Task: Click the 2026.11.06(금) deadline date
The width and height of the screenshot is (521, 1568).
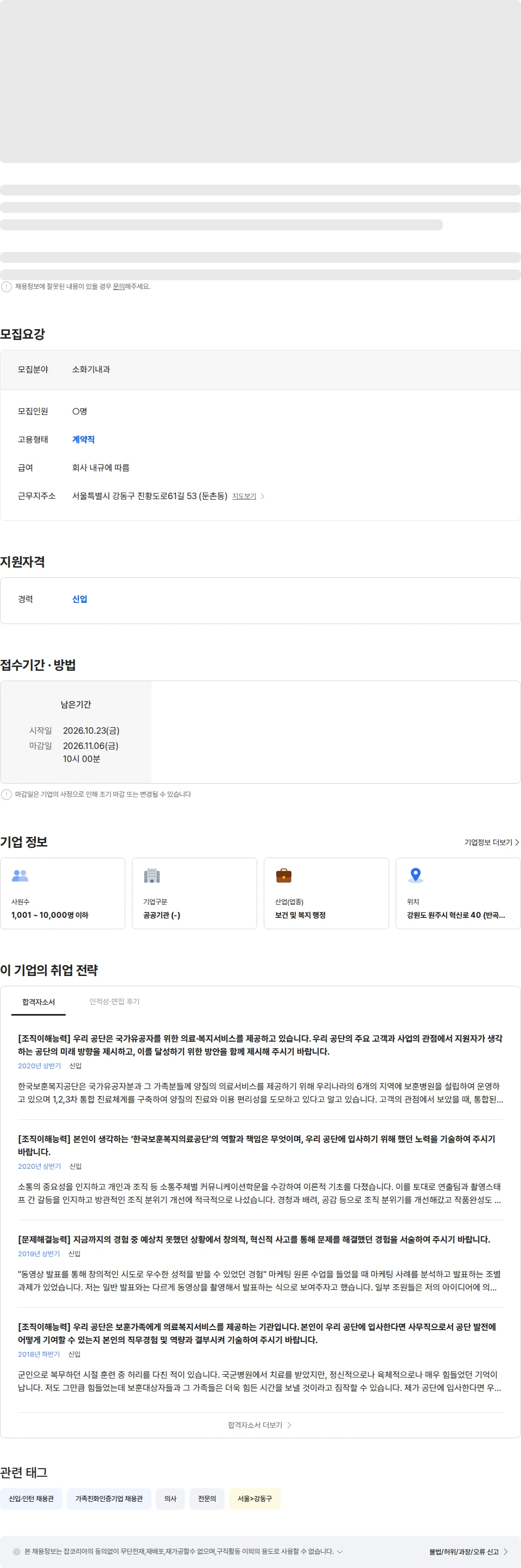Action: [91, 746]
